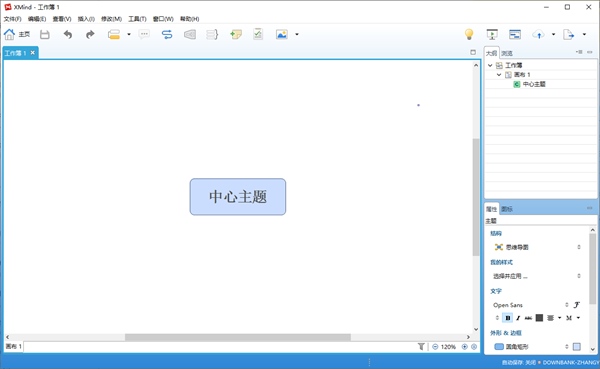Open text case M dropdown arrow
Viewport: 600px width, 369px height.
tap(578, 318)
